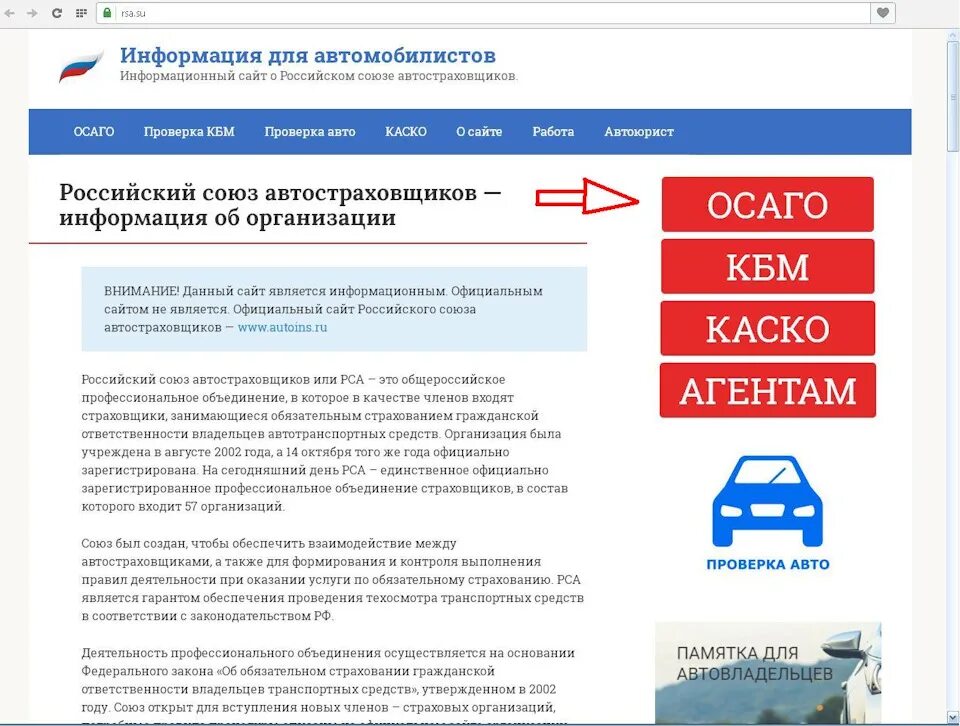Click the scrollbar down arrow
Screen dimensions: 960x726
(x=953, y=716)
